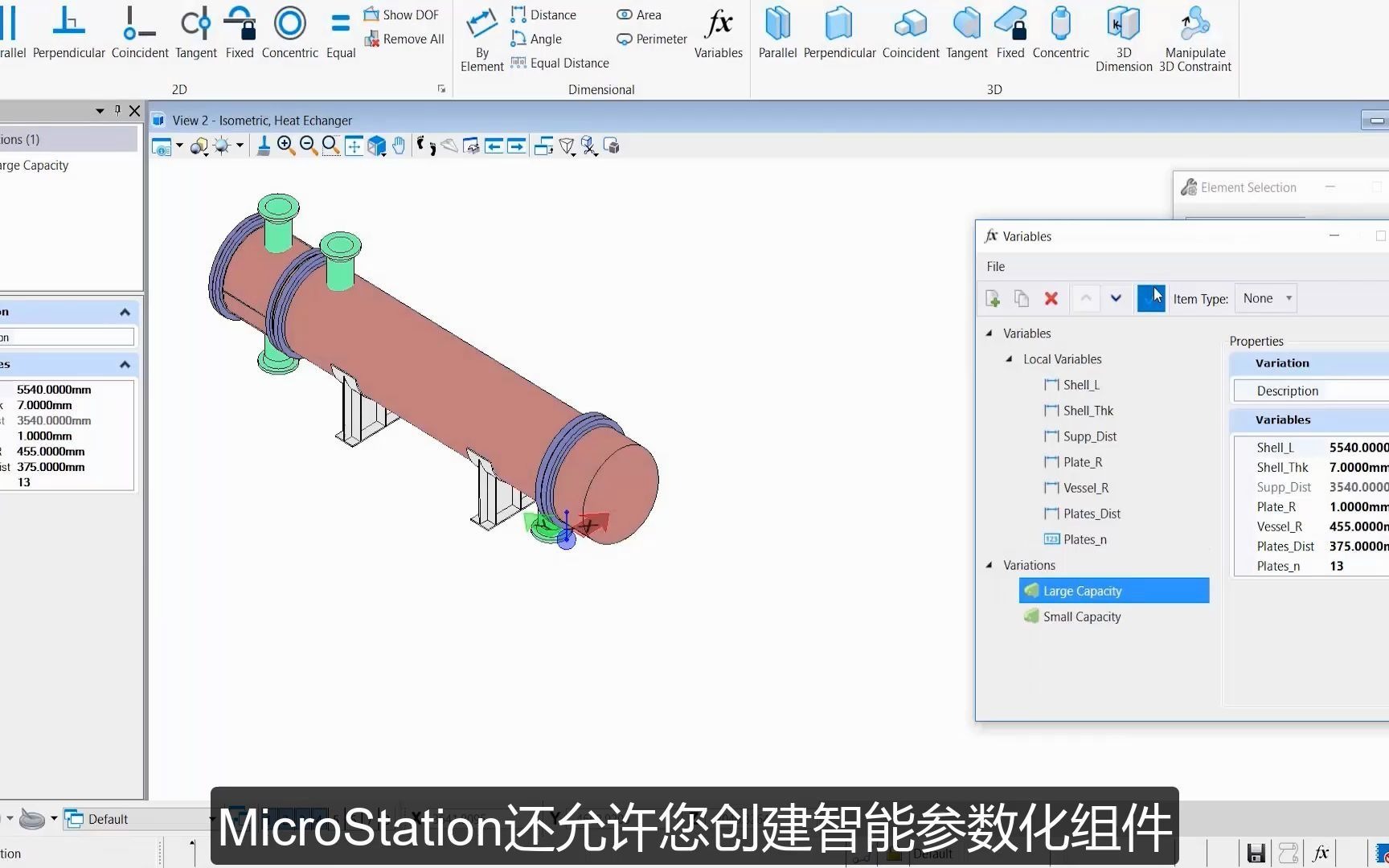Open the Item Type dropdown showing None

(1265, 298)
